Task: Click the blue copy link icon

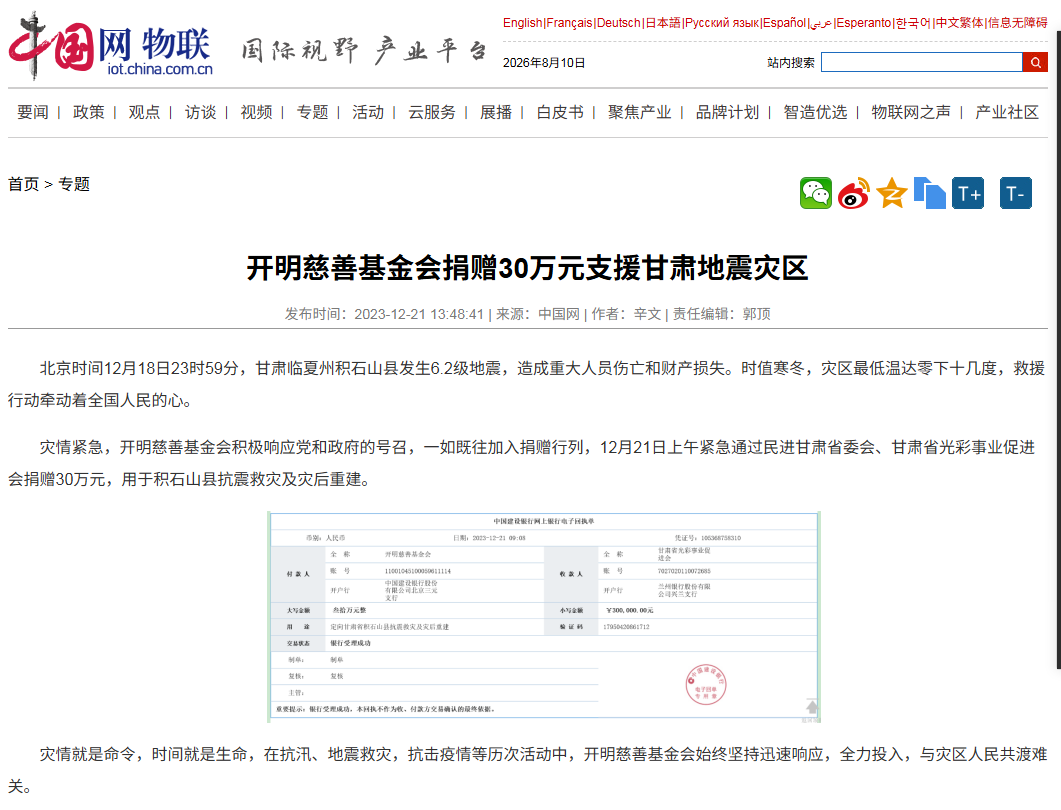Action: [x=929, y=194]
